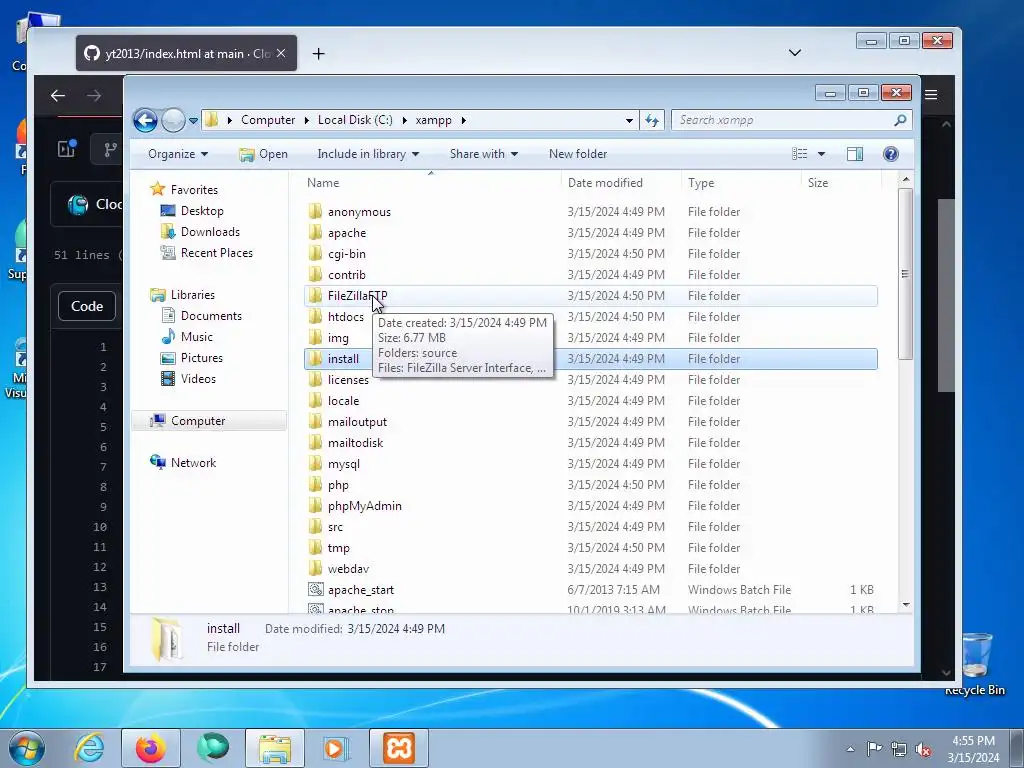1024x768 pixels.
Task: Select the anonymous folder icon
Action: 315,212
